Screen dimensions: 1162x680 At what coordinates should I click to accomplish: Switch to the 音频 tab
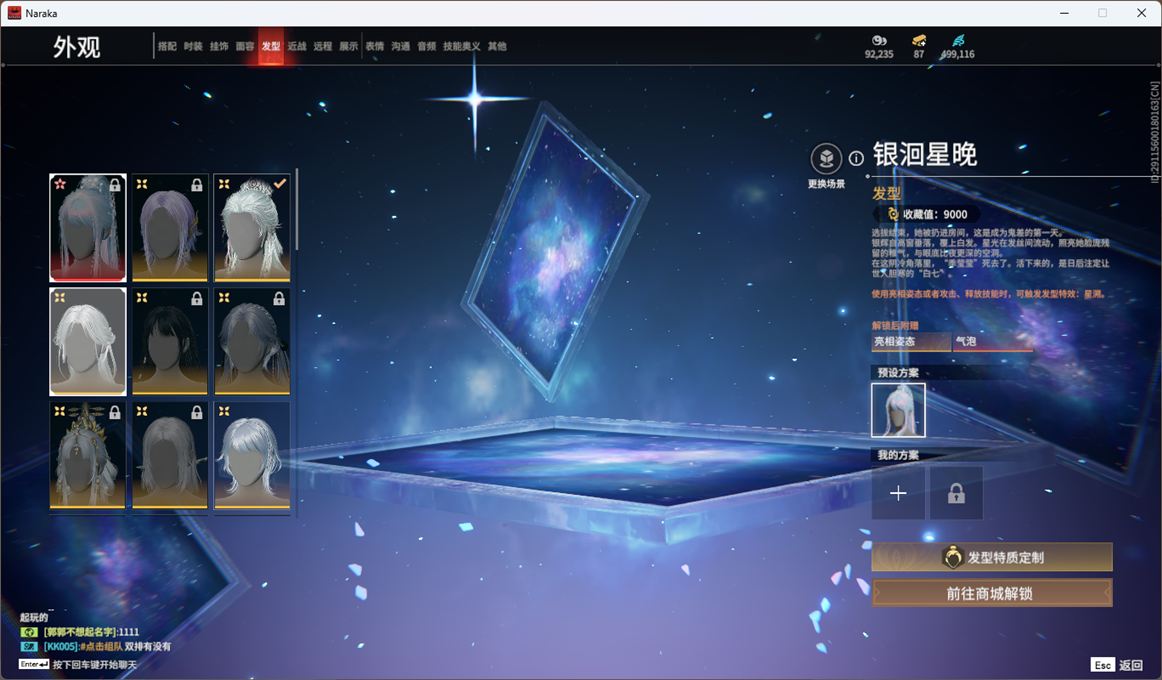coord(427,46)
